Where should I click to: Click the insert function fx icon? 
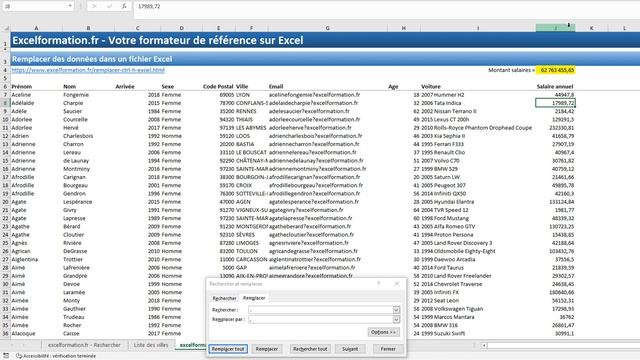pyautogui.click(x=124, y=6)
